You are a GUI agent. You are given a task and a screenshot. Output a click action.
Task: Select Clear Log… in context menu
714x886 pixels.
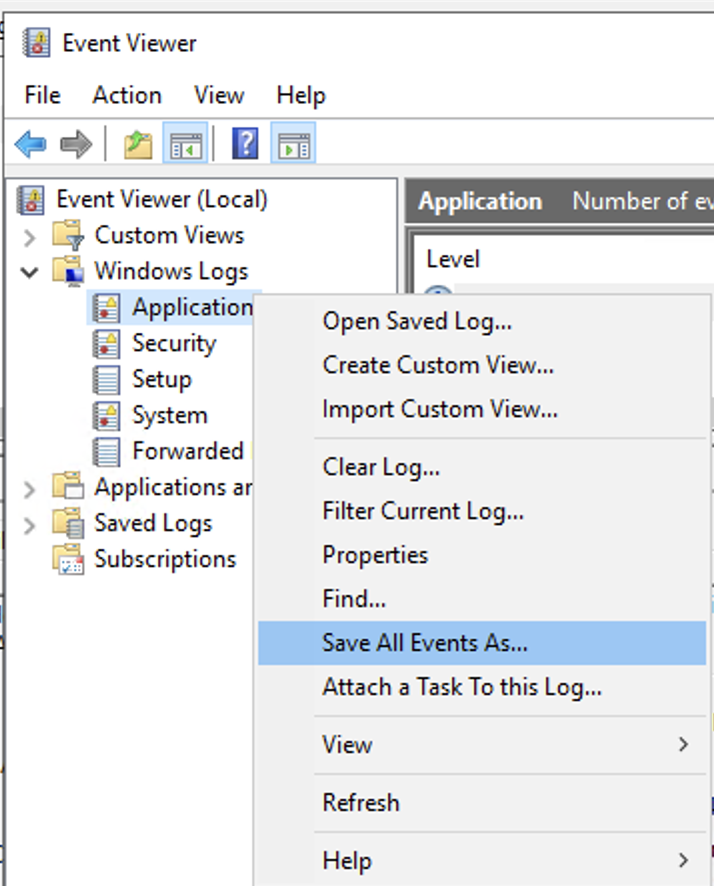(380, 467)
